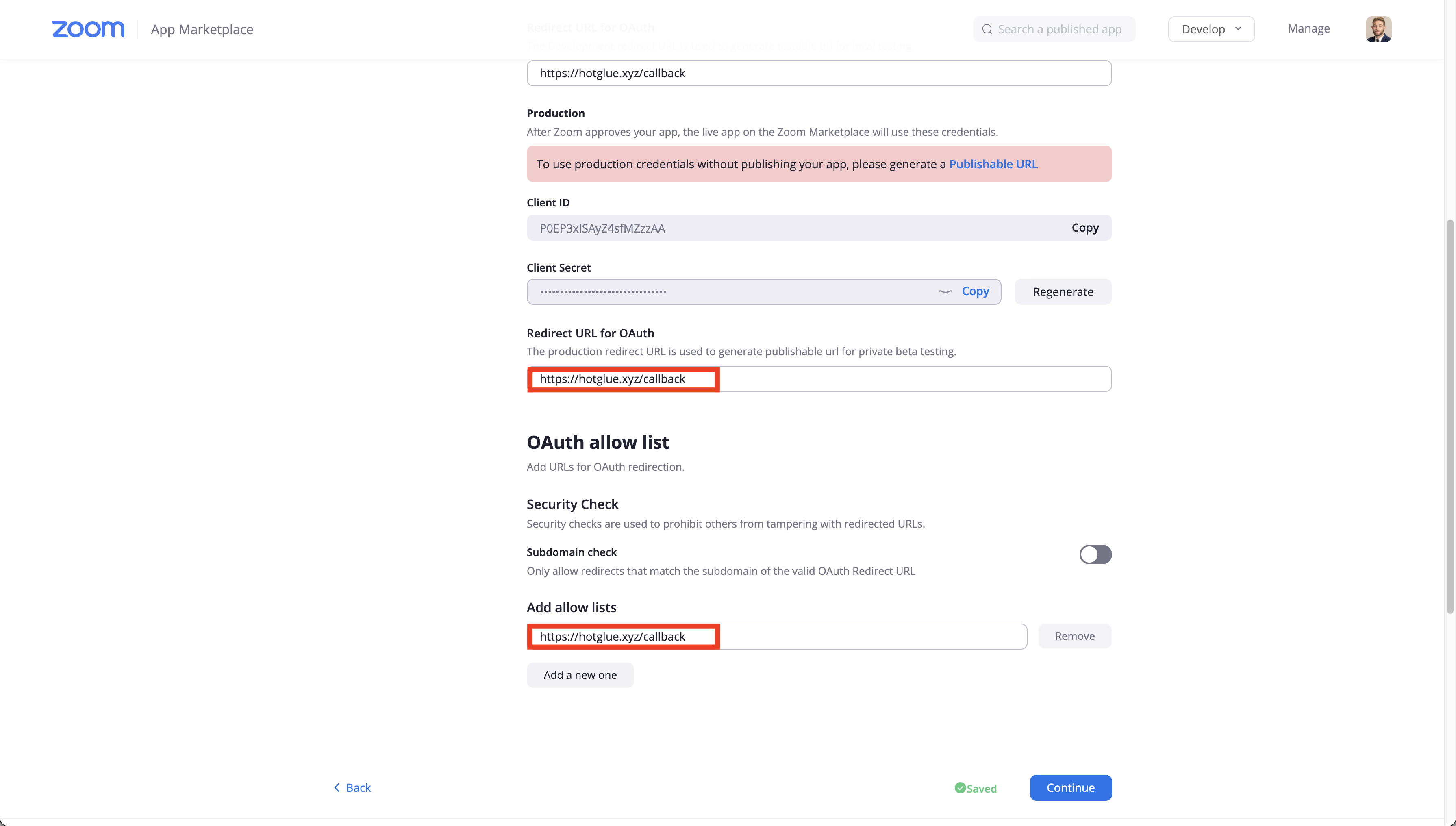The image size is (1456, 826).
Task: Open the Publishable URL link
Action: coord(993,164)
